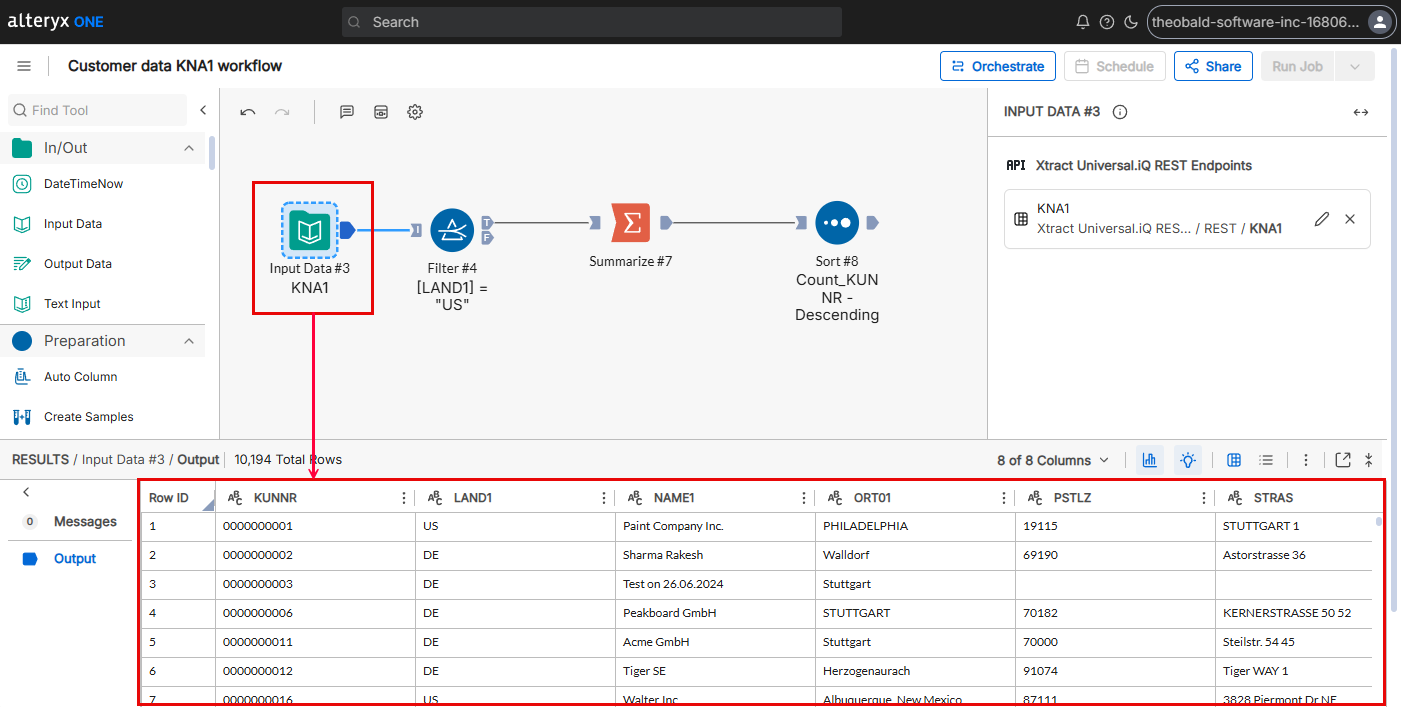Screen dimensions: 1401x707
Task: Switch to list view icon in results
Action: click(1266, 460)
